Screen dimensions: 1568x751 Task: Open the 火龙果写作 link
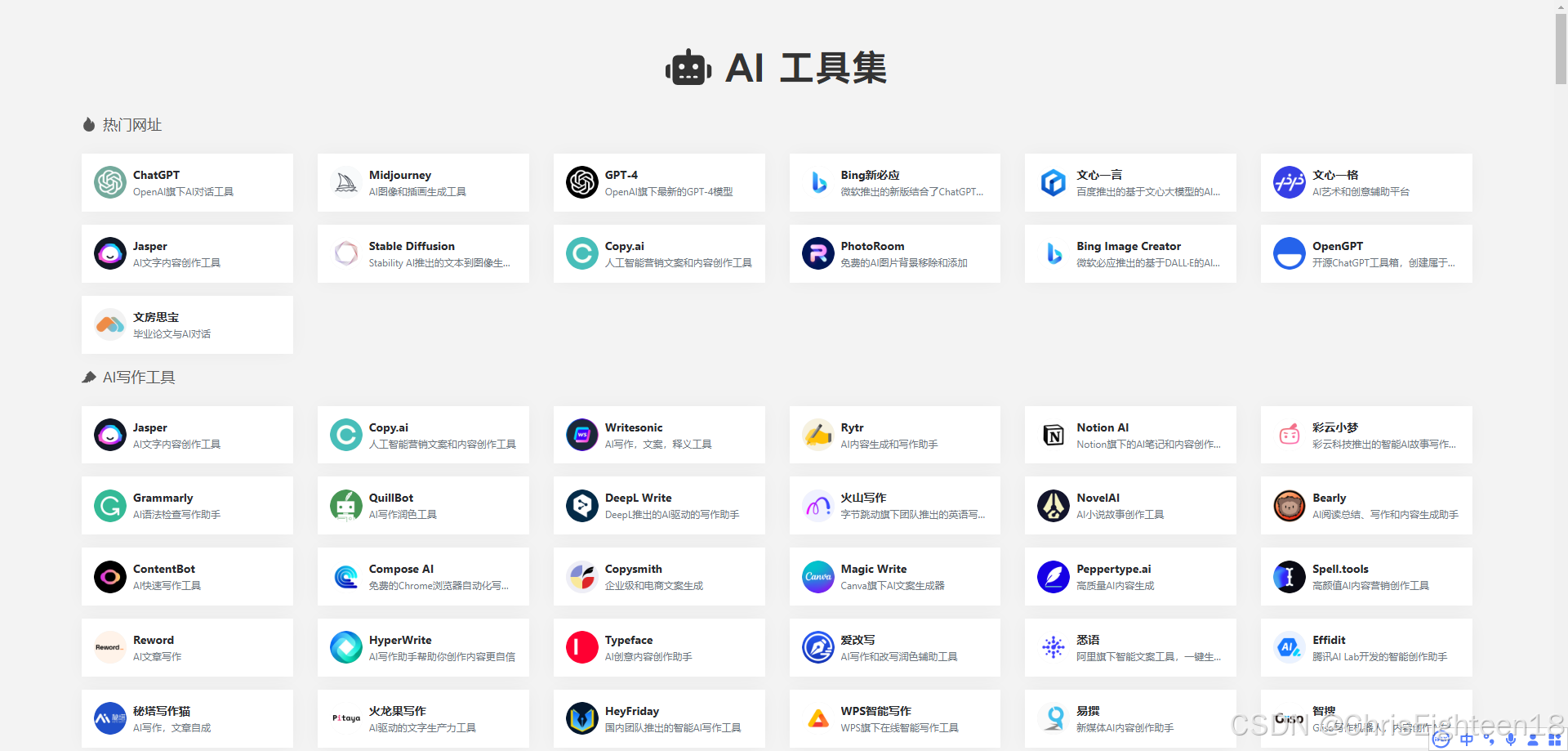click(x=423, y=719)
